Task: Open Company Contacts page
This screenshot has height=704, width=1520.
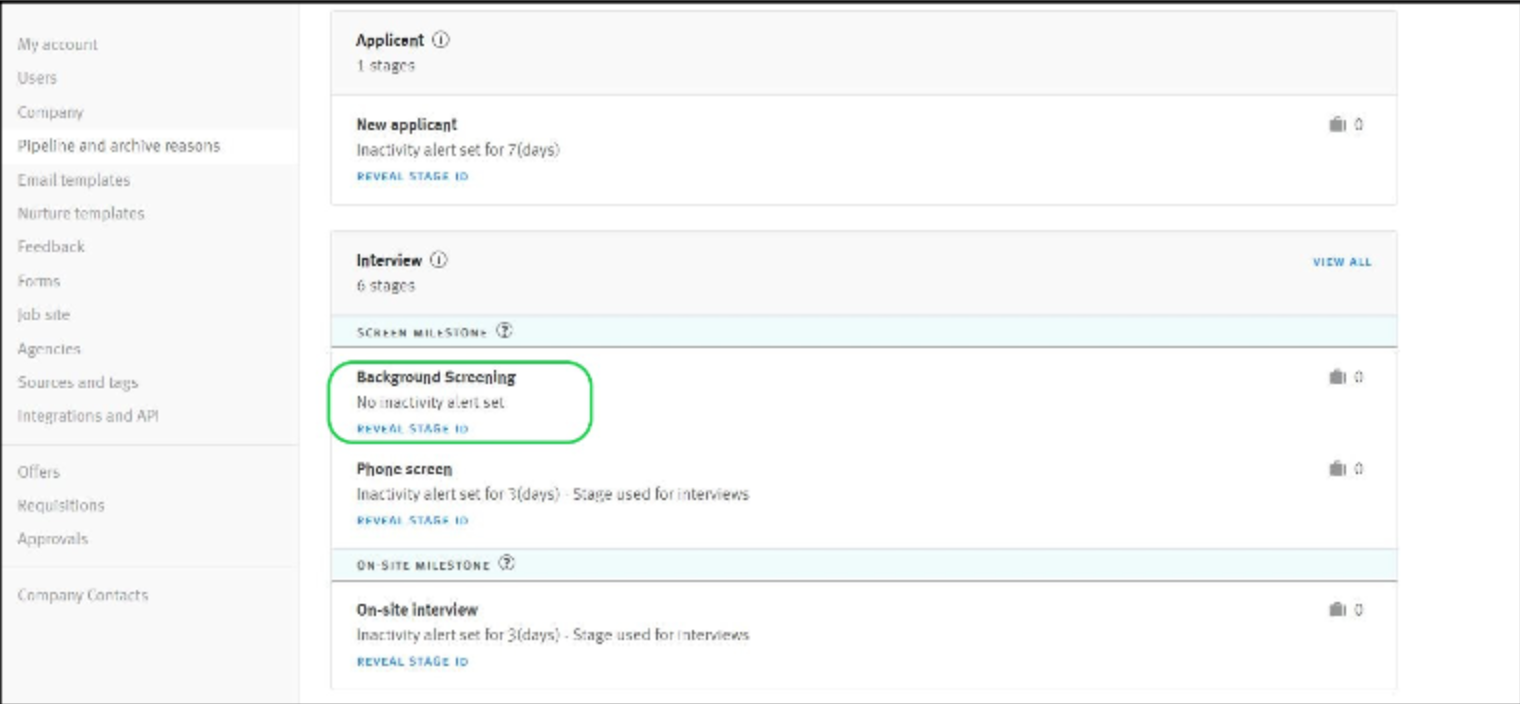Action: [83, 595]
